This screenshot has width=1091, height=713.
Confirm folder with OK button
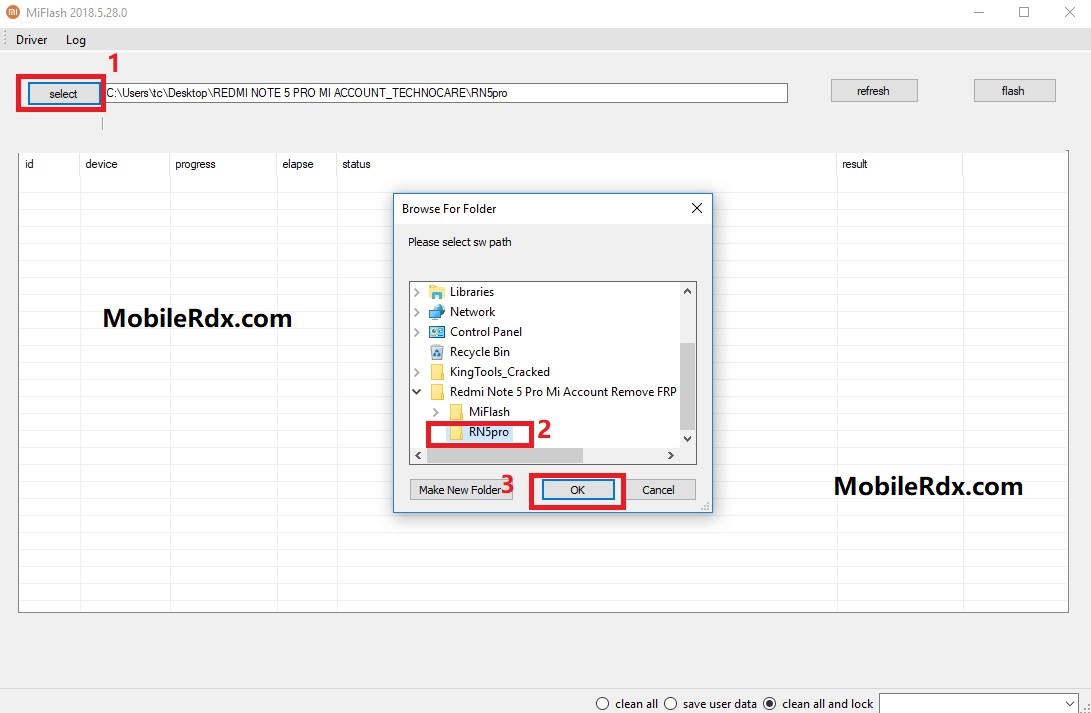click(x=578, y=490)
